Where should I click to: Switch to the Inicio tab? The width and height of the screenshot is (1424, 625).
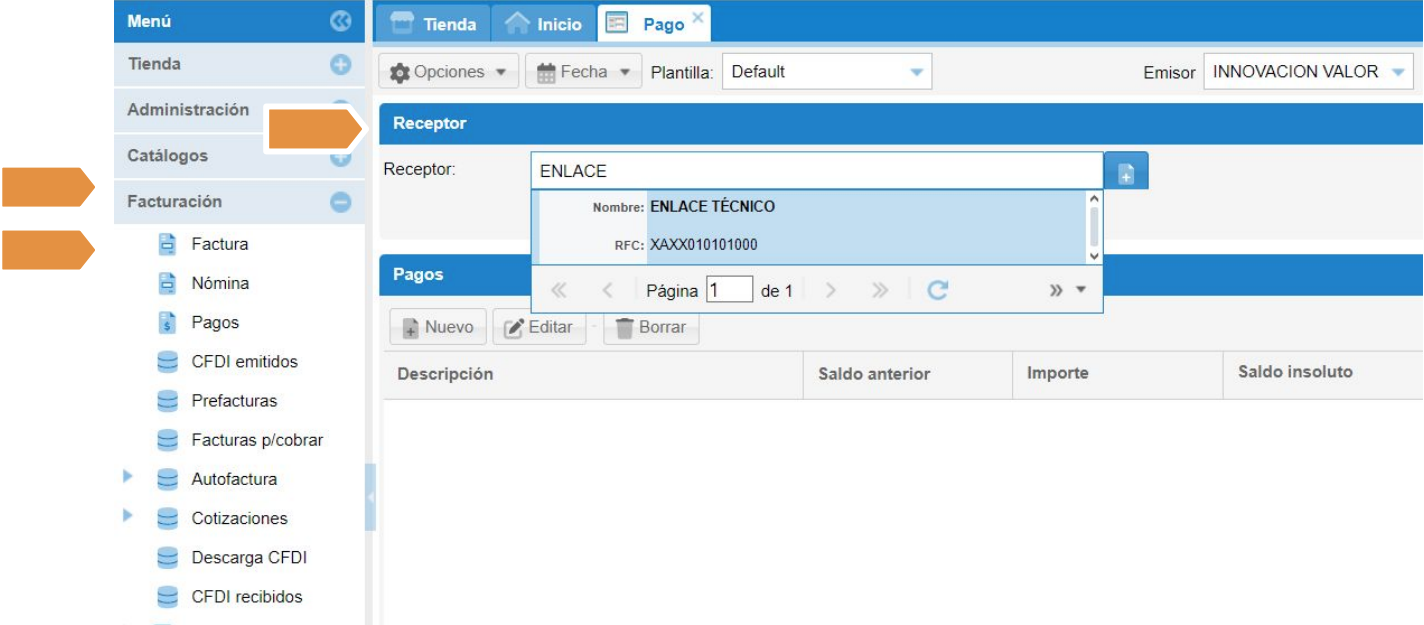544,24
